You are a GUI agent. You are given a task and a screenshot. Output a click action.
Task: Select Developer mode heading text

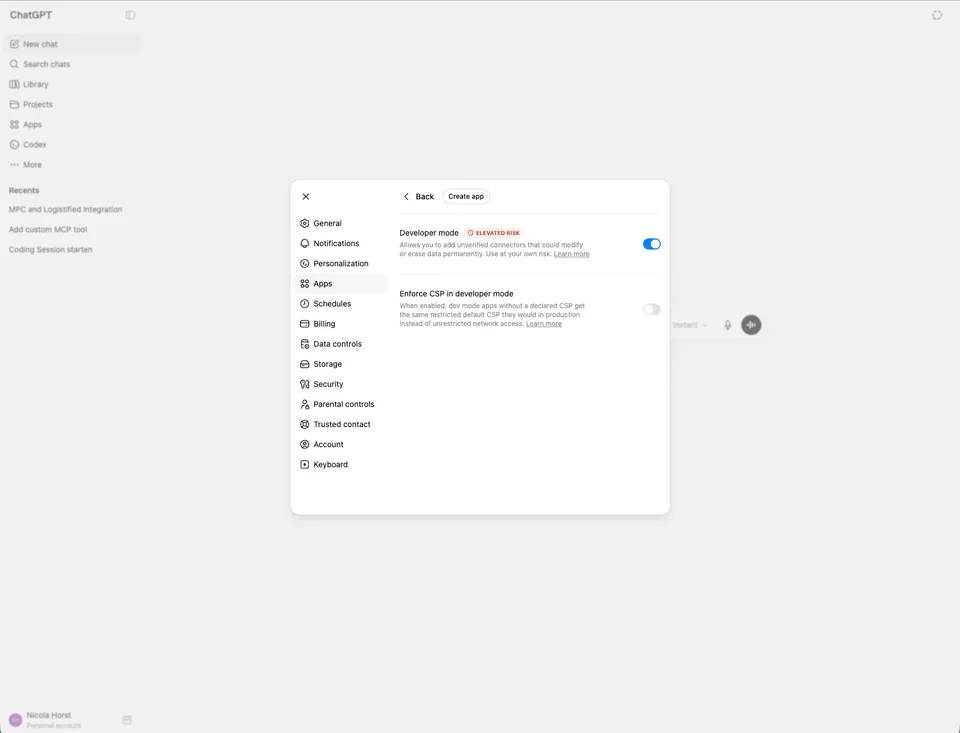click(429, 233)
